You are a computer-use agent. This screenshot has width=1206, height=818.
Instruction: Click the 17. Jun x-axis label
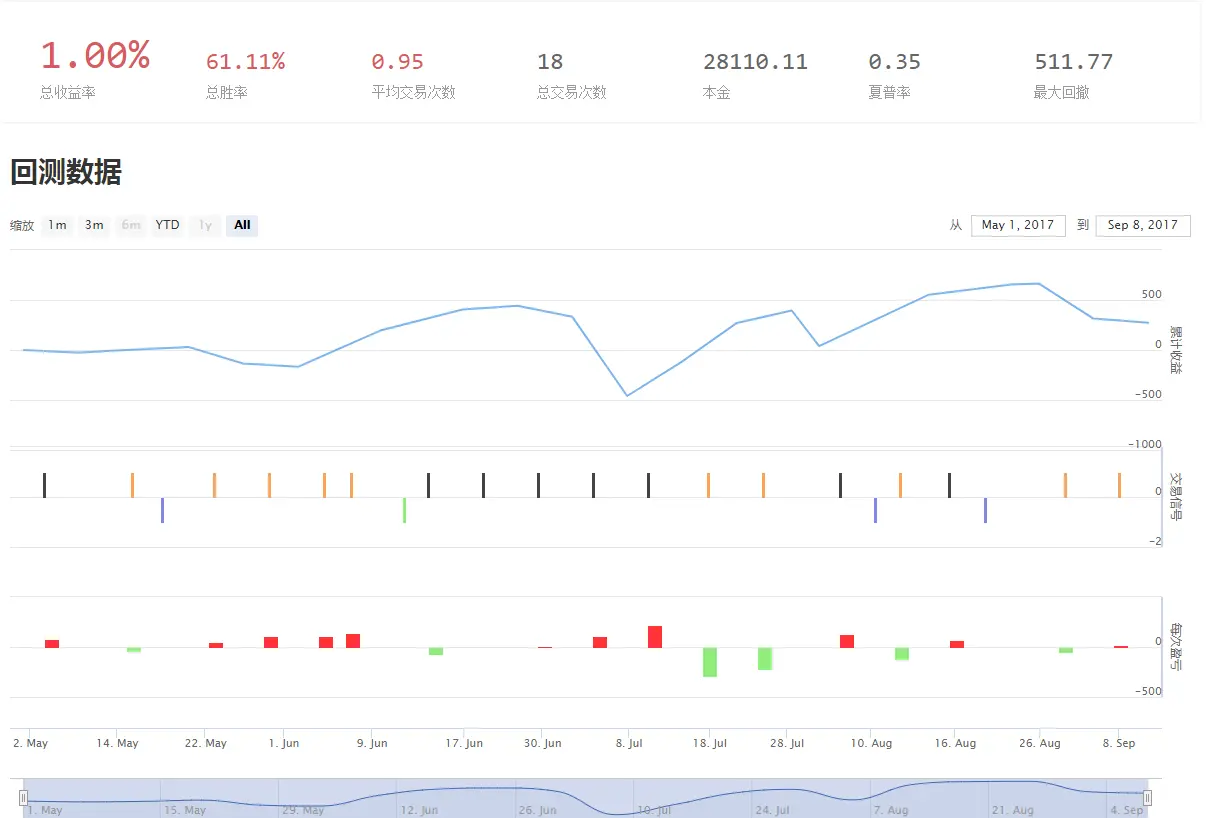pos(463,743)
